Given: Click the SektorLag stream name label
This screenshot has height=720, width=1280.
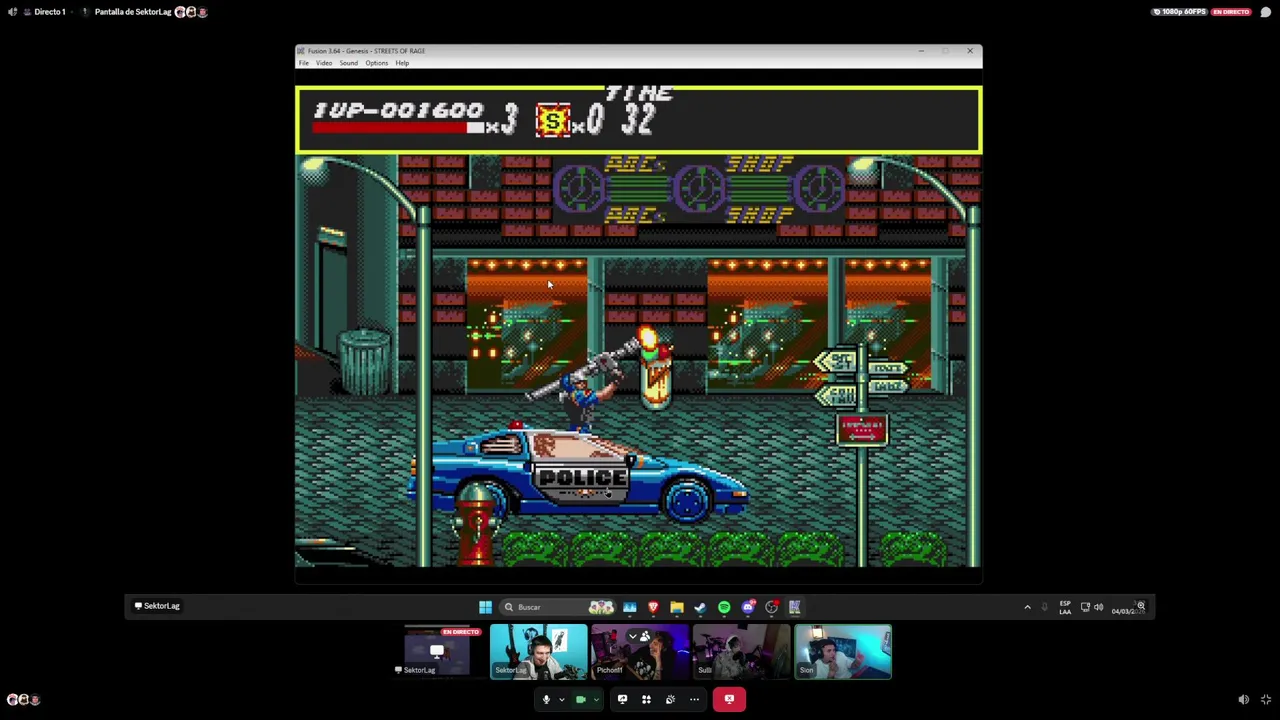Looking at the screenshot, I should tap(157, 606).
